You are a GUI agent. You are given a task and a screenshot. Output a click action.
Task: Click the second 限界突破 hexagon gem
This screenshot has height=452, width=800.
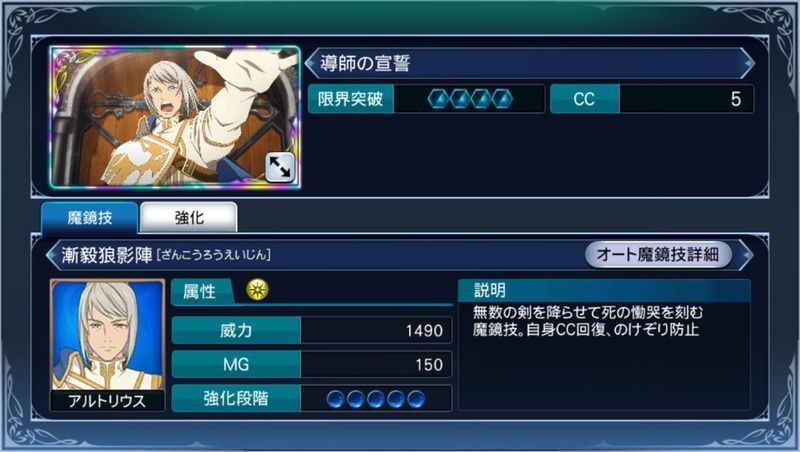coord(460,99)
